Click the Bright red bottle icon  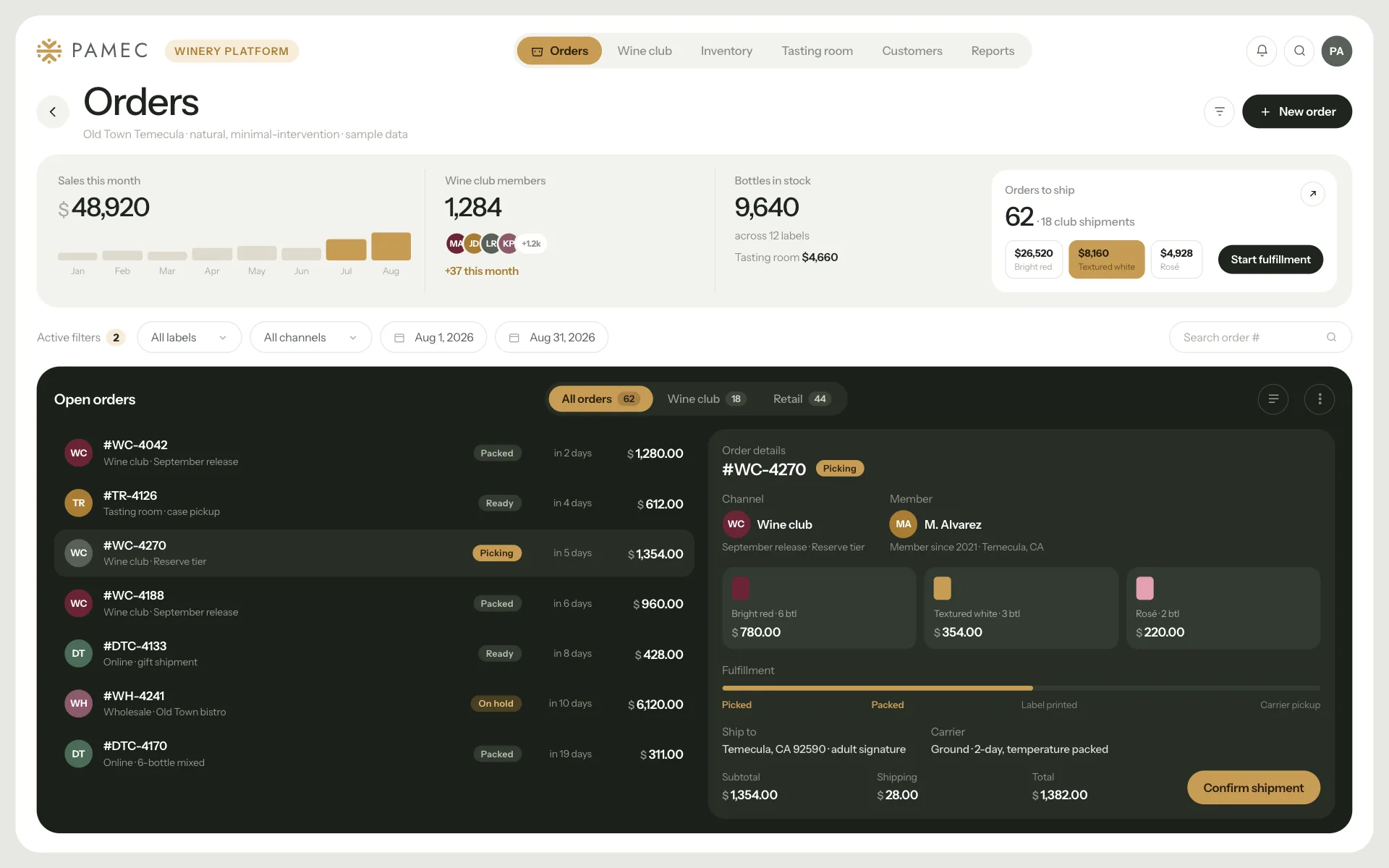pyautogui.click(x=740, y=588)
